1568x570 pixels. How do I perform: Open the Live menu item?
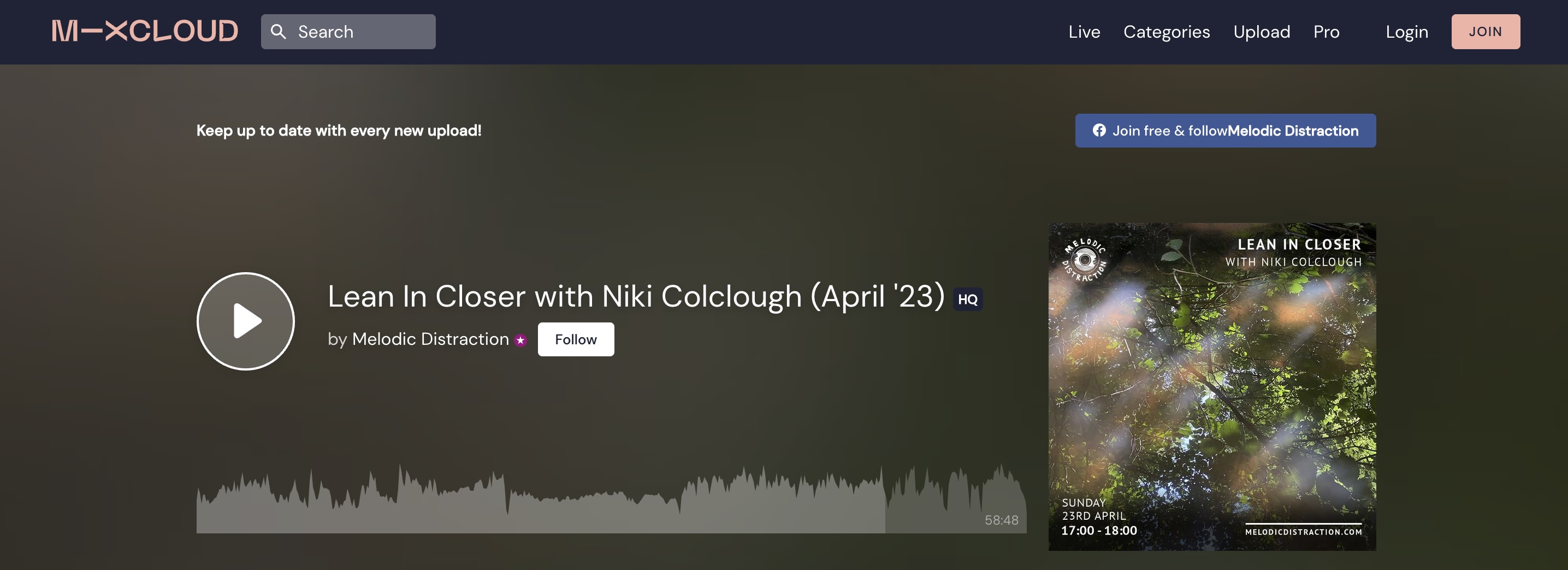1084,32
